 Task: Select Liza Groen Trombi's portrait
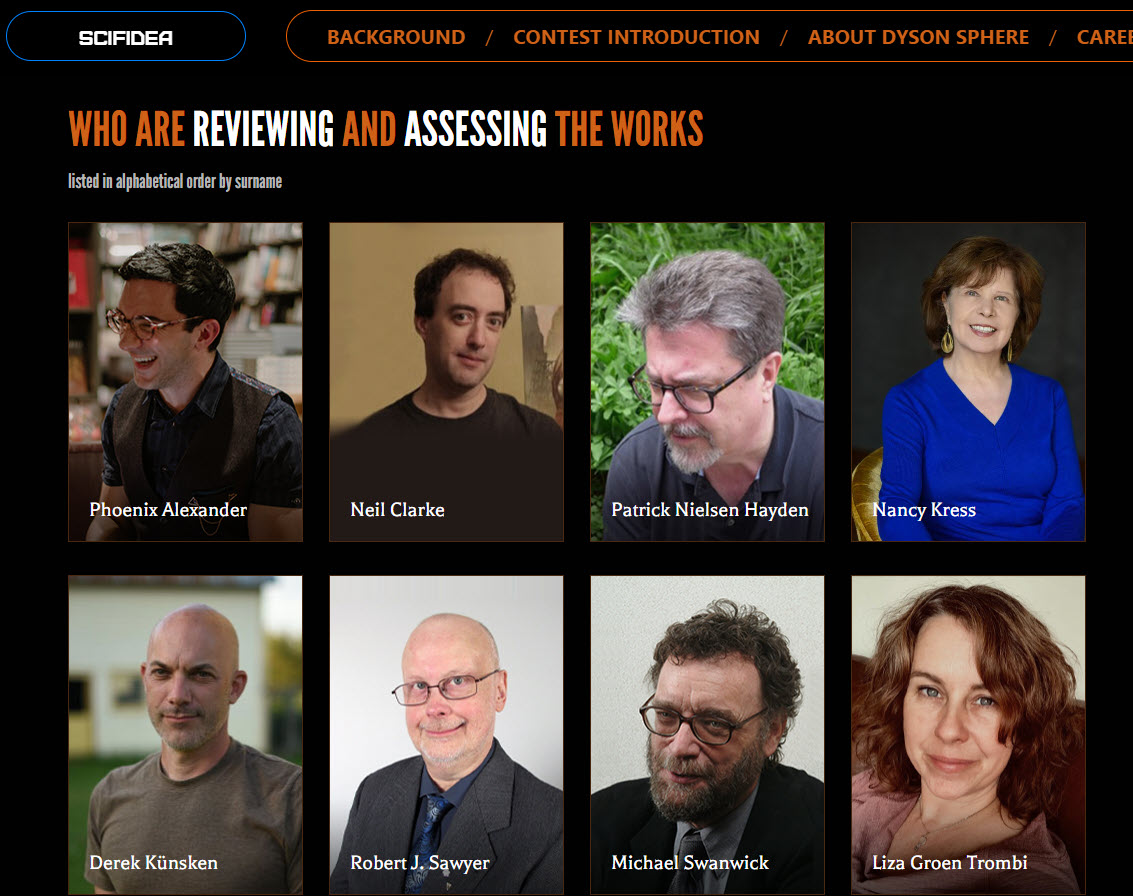coord(968,735)
